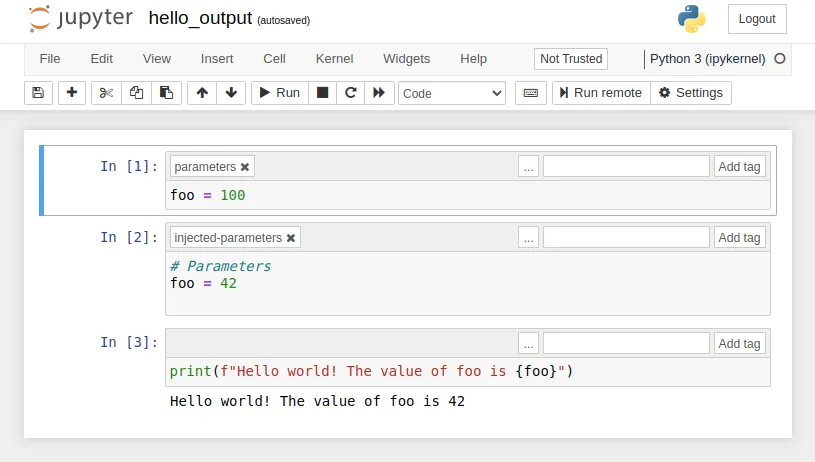Paste cells below icon

[x=166, y=93]
